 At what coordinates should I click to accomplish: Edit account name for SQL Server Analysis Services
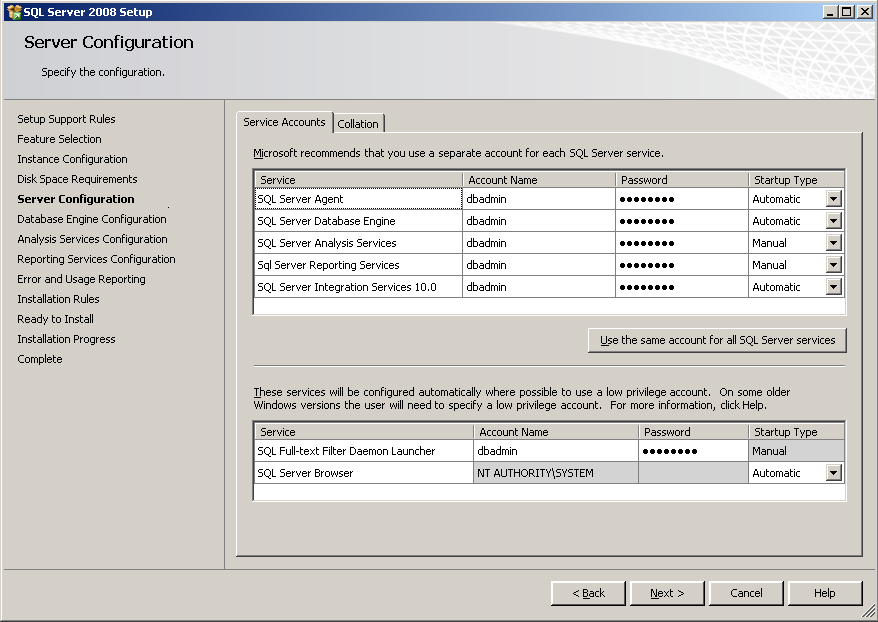tap(539, 242)
